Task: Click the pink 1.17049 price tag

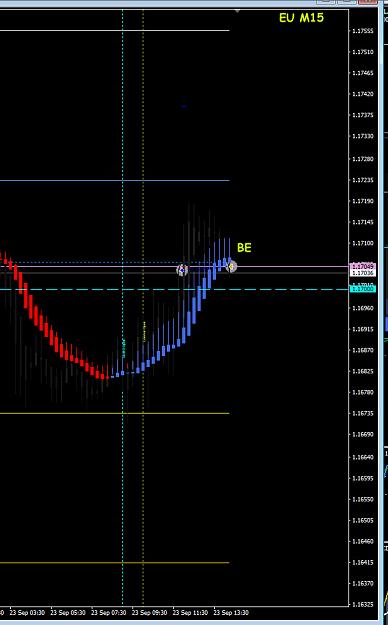Action: point(362,266)
